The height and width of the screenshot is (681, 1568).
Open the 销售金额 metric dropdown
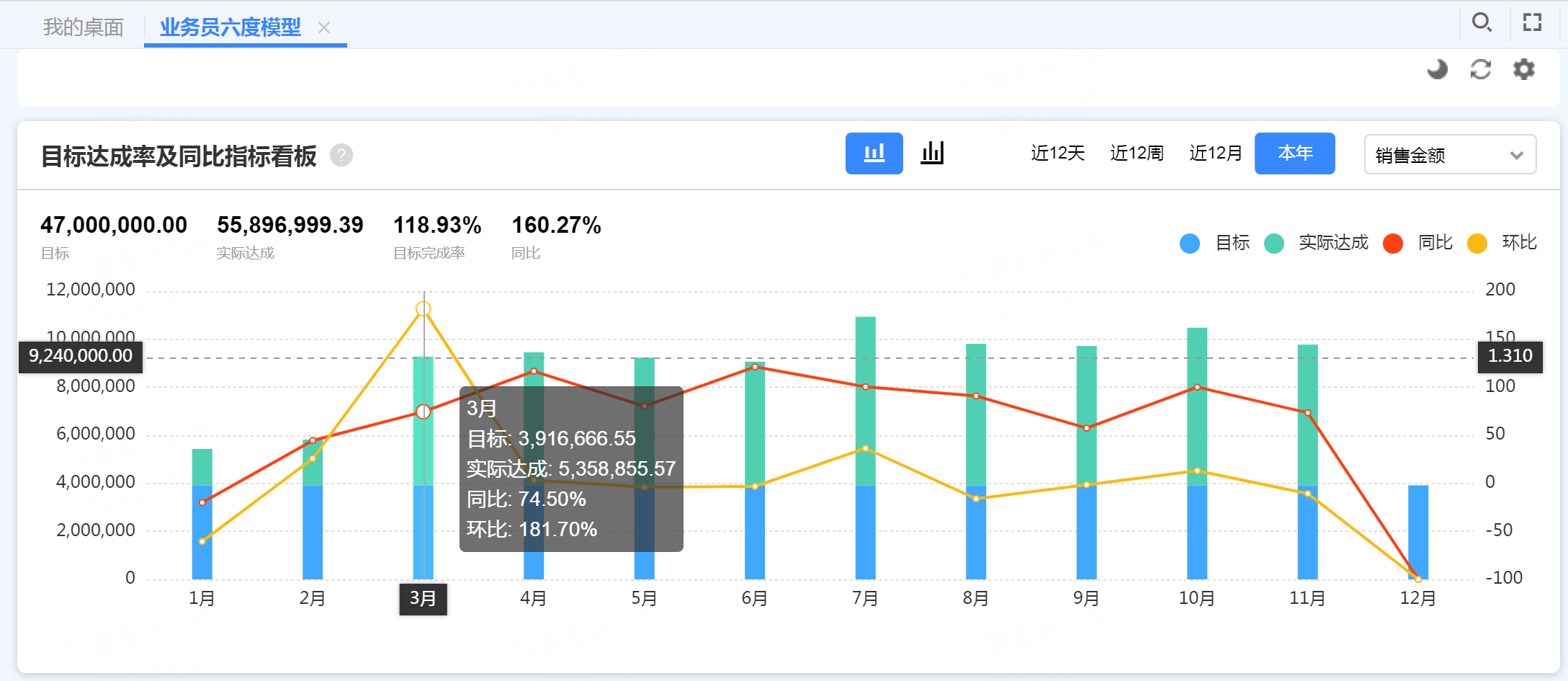1451,154
